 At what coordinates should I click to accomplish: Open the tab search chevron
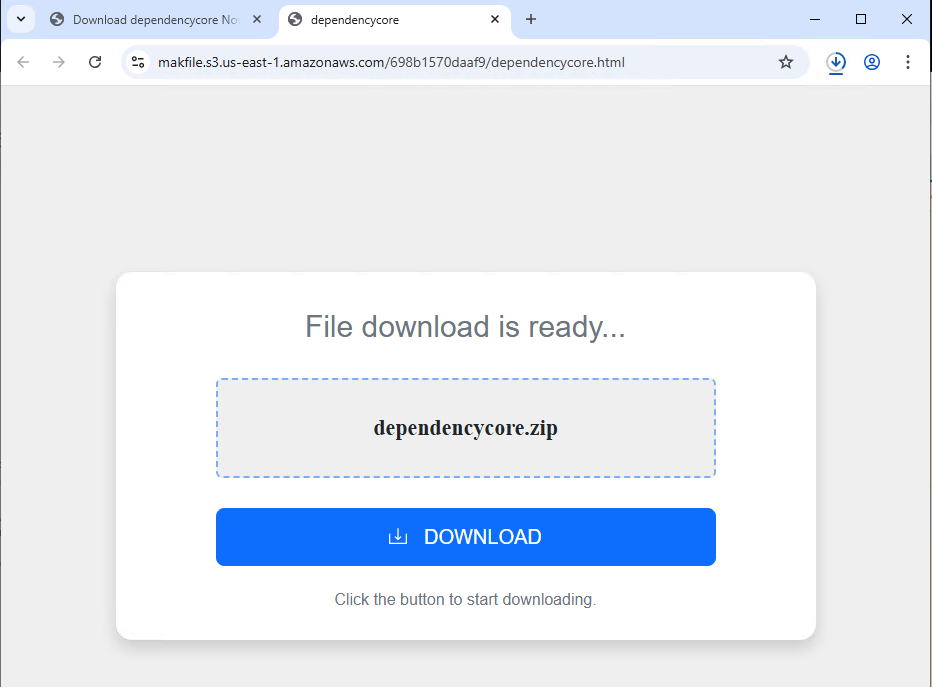coord(21,19)
